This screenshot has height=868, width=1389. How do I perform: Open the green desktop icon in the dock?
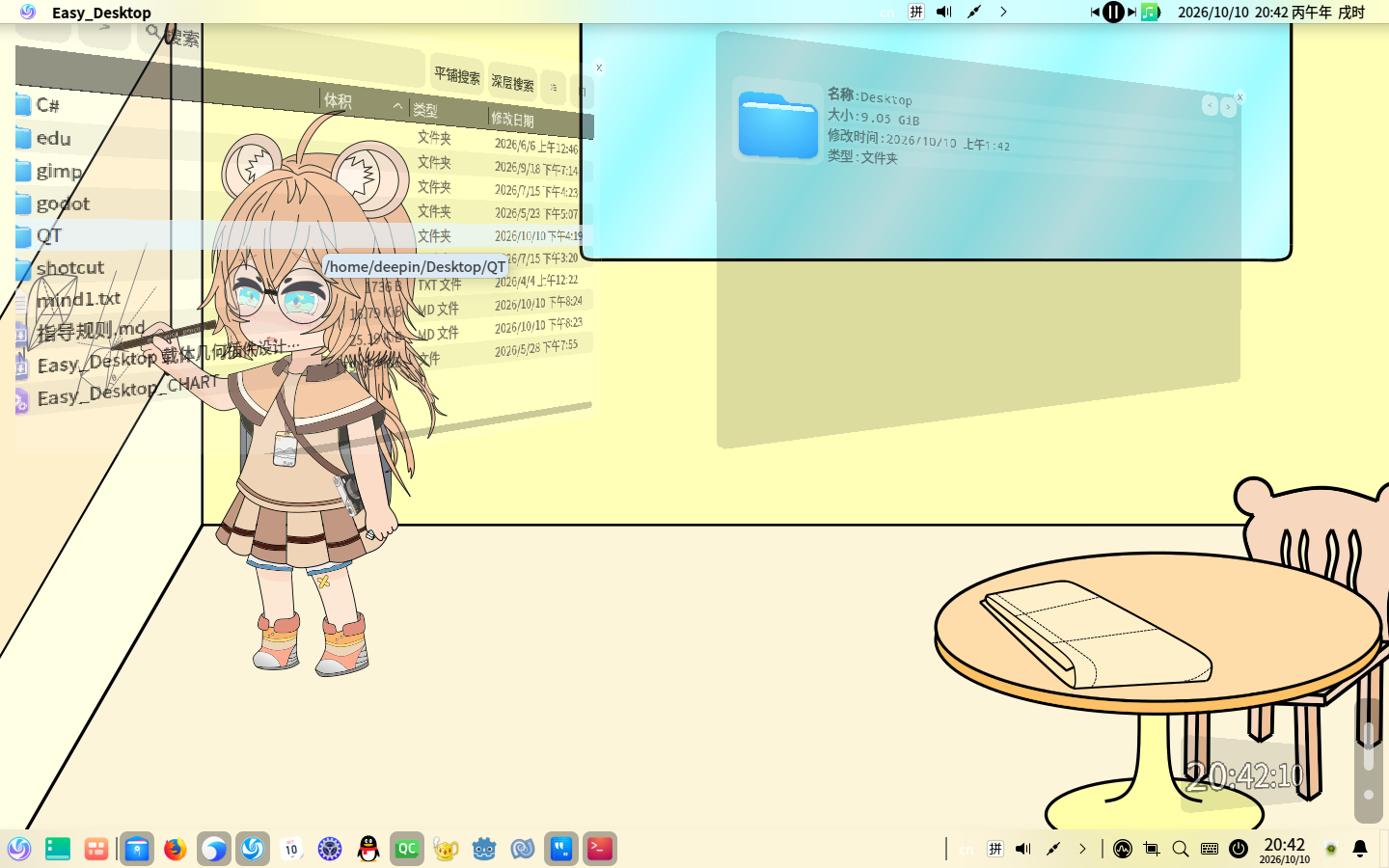pos(58,849)
